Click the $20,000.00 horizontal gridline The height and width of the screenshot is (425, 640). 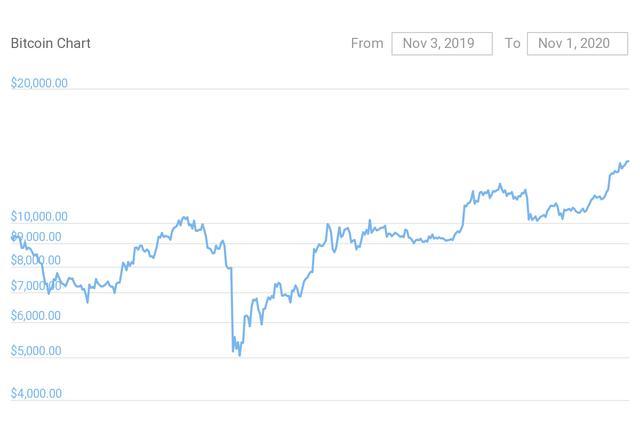coord(350,89)
